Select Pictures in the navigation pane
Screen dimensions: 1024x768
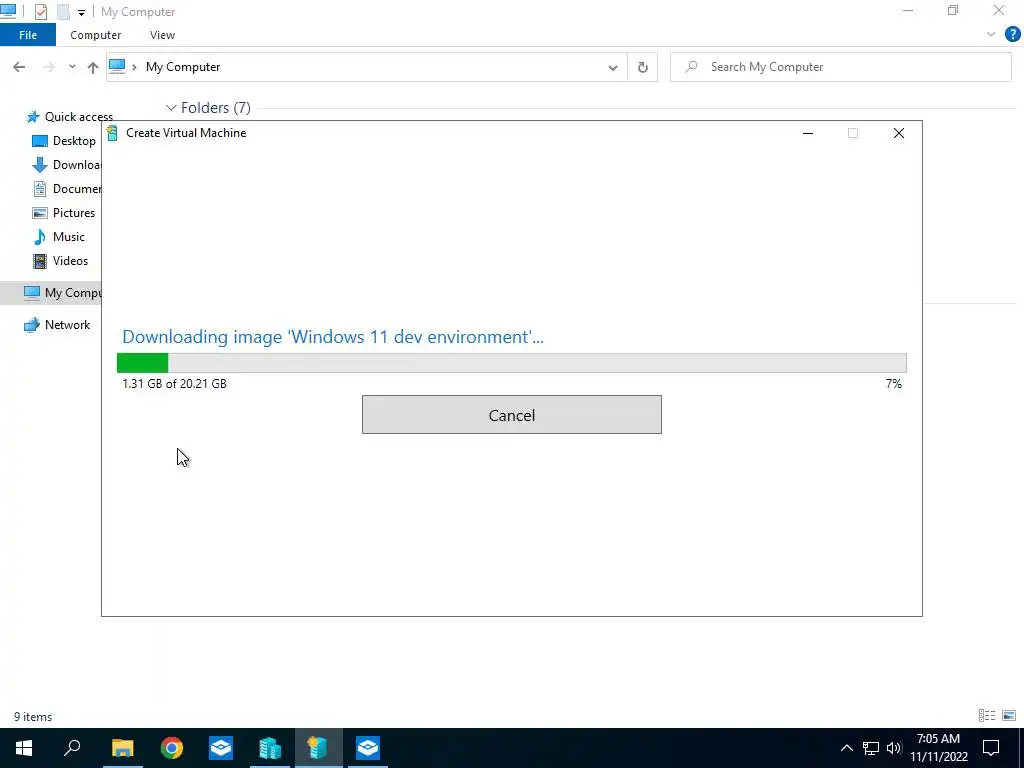[x=64, y=213]
